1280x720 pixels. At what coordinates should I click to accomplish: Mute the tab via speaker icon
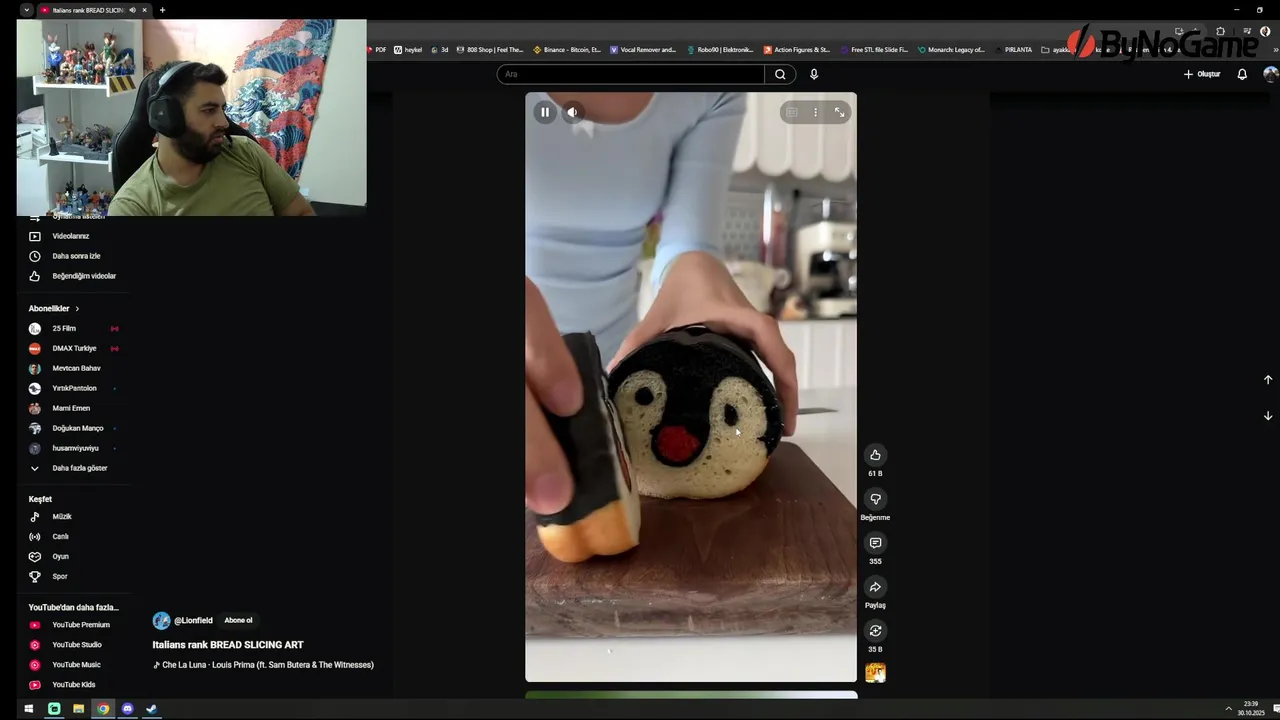pos(132,10)
